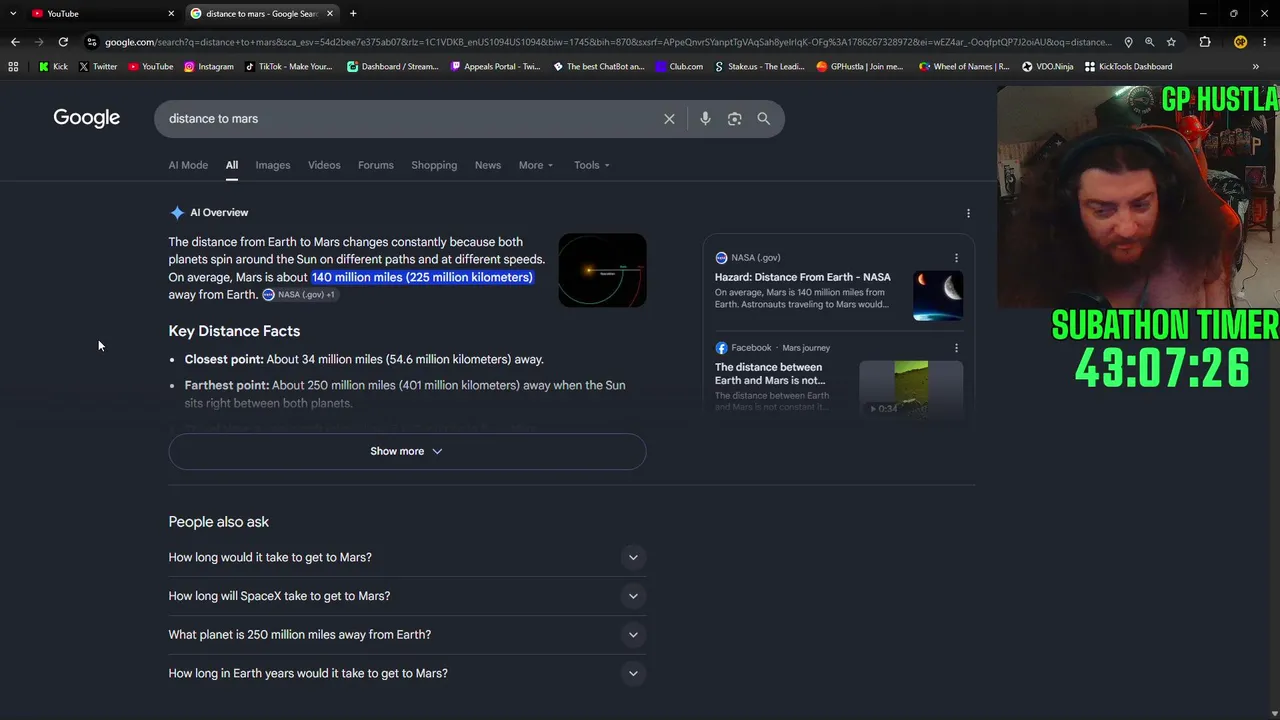This screenshot has height=720, width=1280.
Task: Open AI Overview three-dot options
Action: tap(968, 213)
